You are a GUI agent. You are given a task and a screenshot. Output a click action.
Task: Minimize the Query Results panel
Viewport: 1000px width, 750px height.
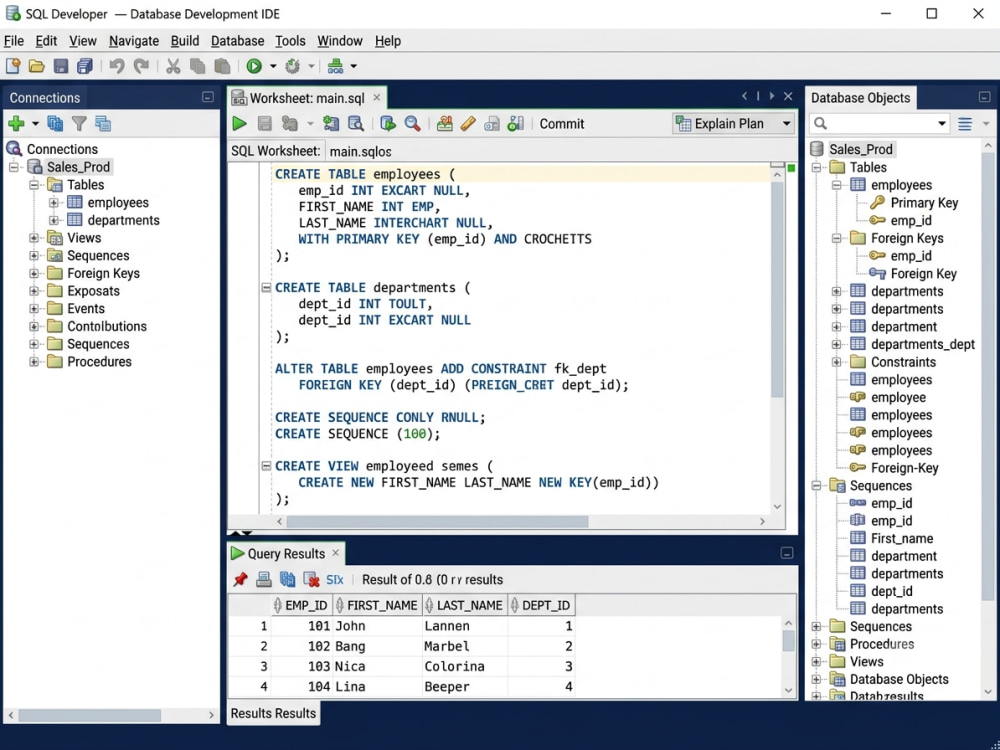(x=787, y=553)
